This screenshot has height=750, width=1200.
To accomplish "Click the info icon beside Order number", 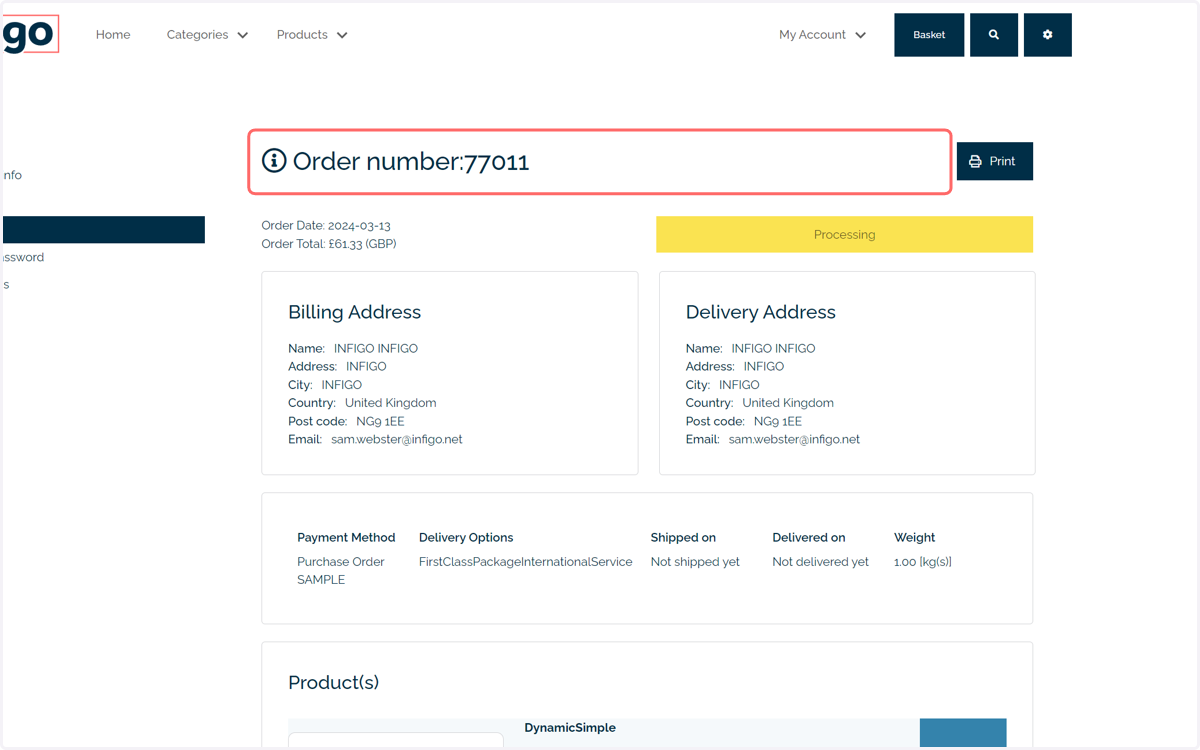I will (274, 160).
